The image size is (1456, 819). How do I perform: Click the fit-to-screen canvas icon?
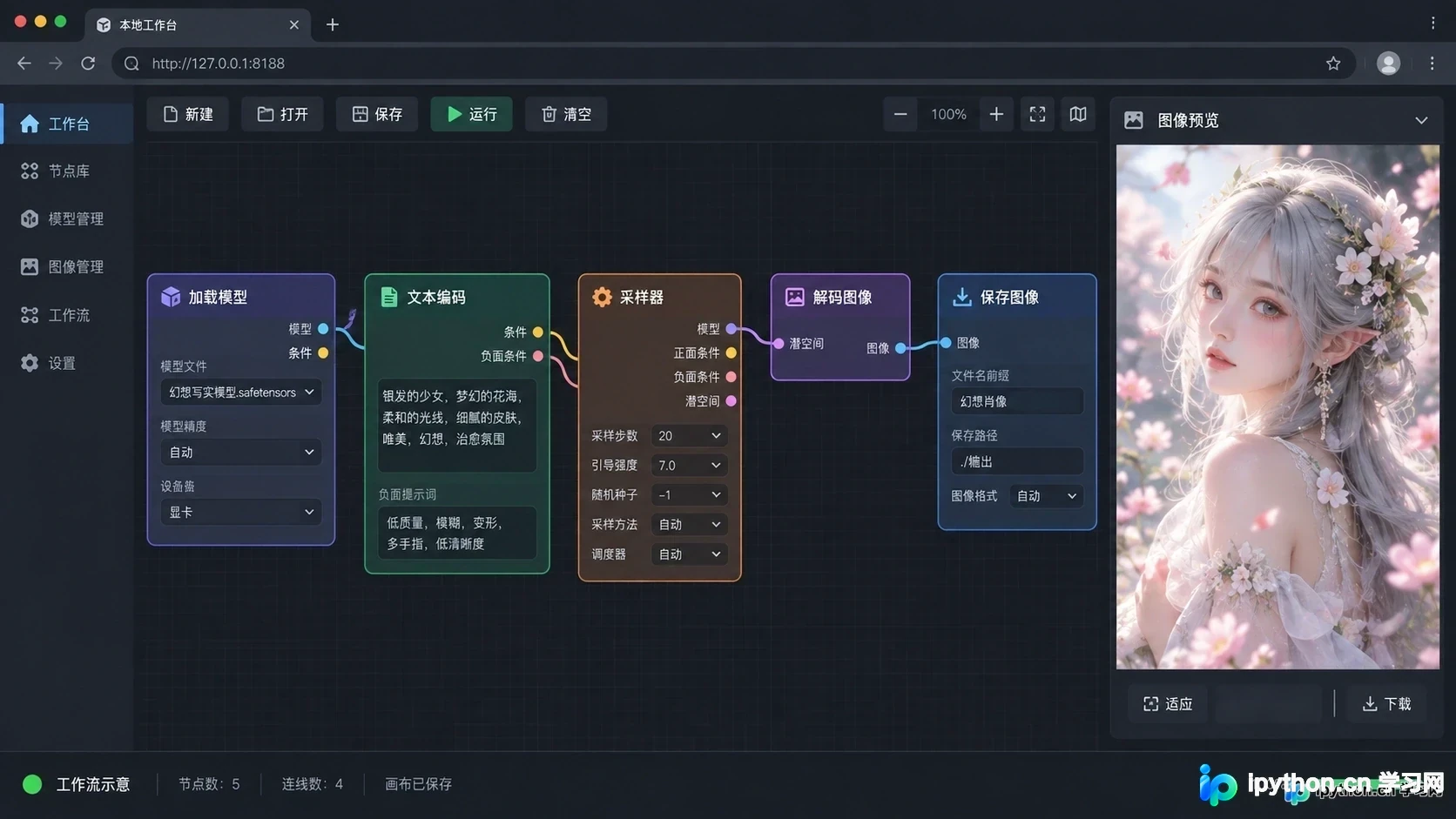coord(1037,114)
